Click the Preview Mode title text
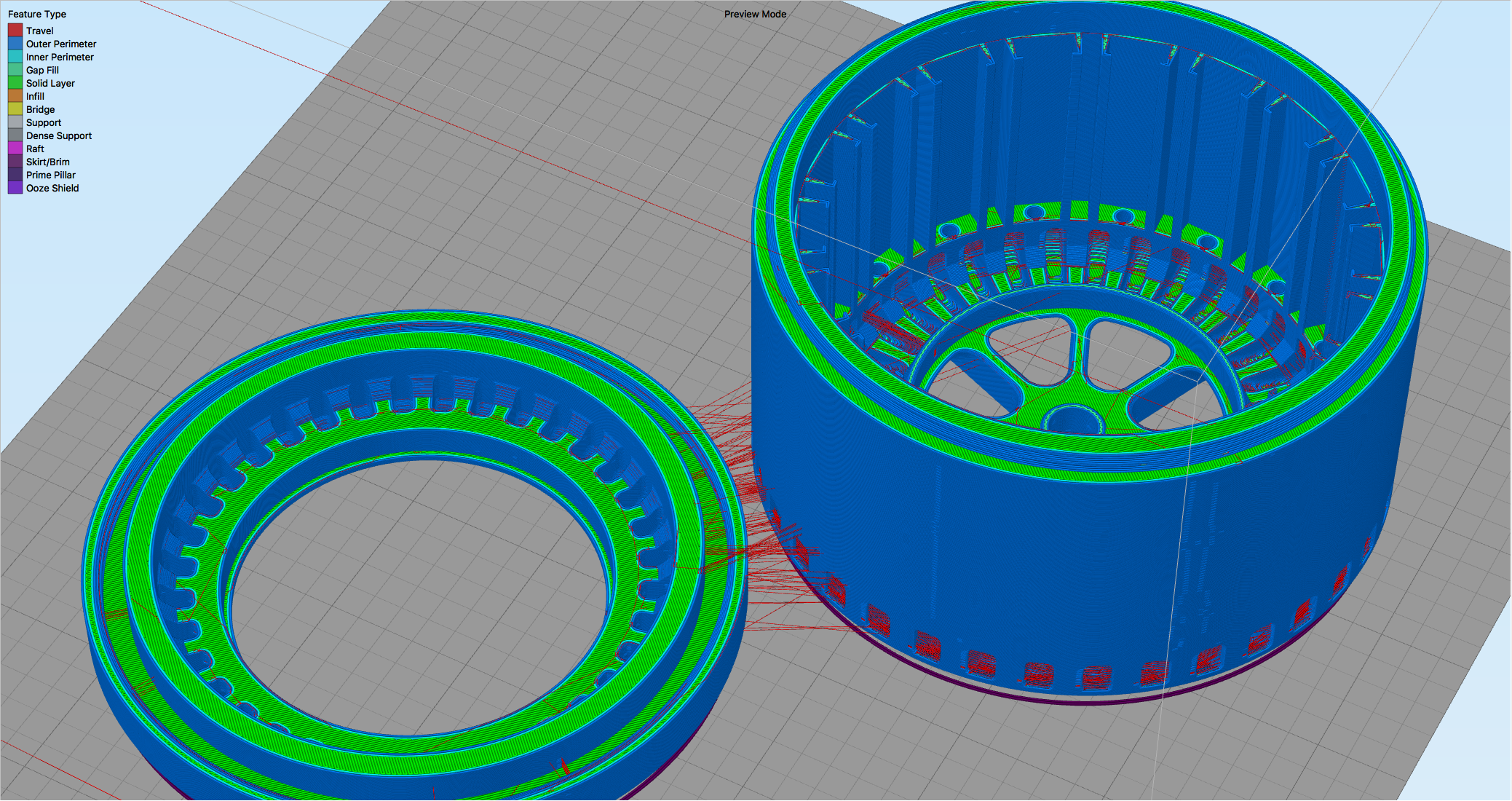Screen dimensions: 1512x801 pos(755,14)
